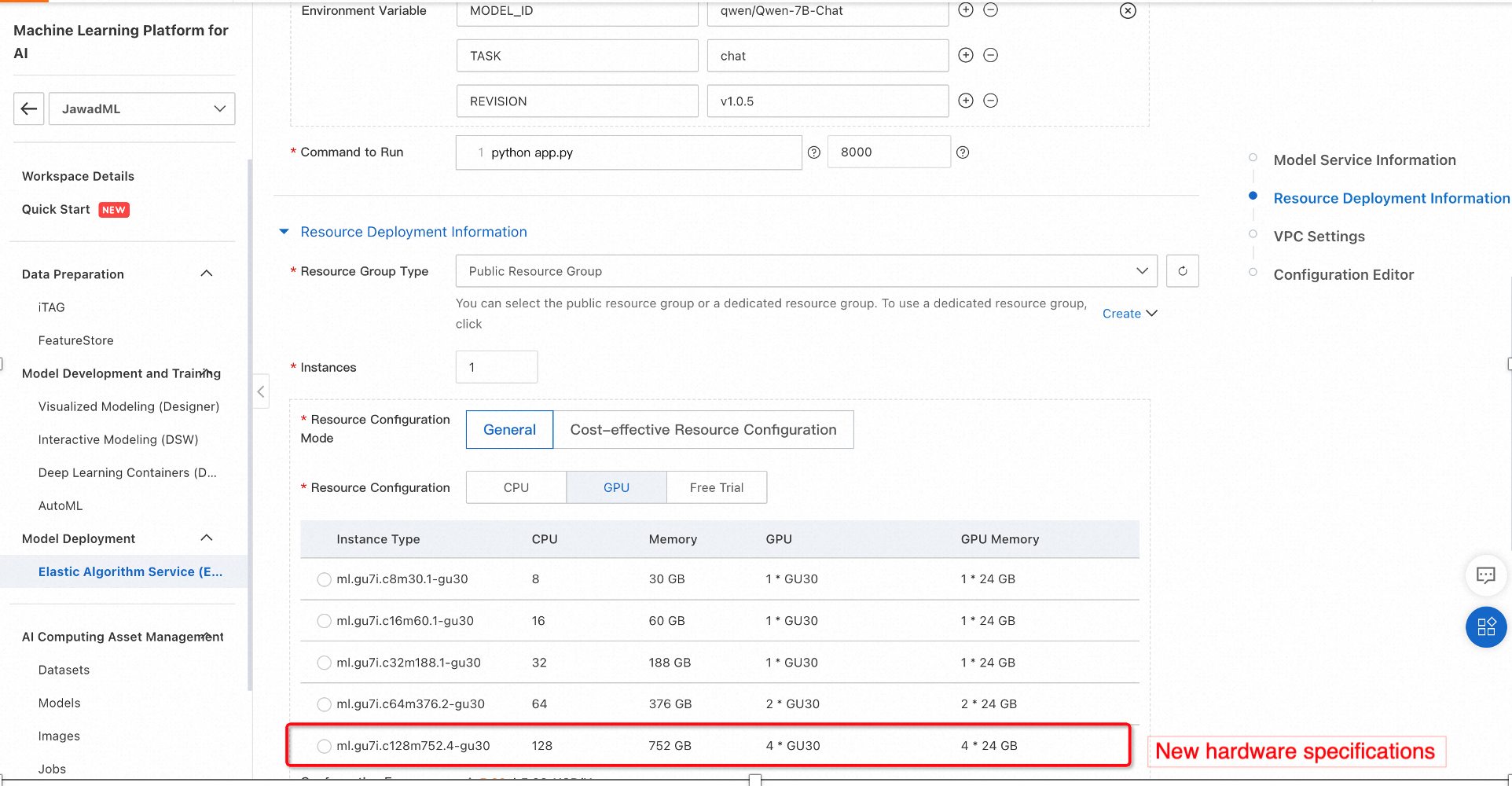Jump to Configuration Editor anchor
This screenshot has width=1512, height=786.
(x=1343, y=274)
